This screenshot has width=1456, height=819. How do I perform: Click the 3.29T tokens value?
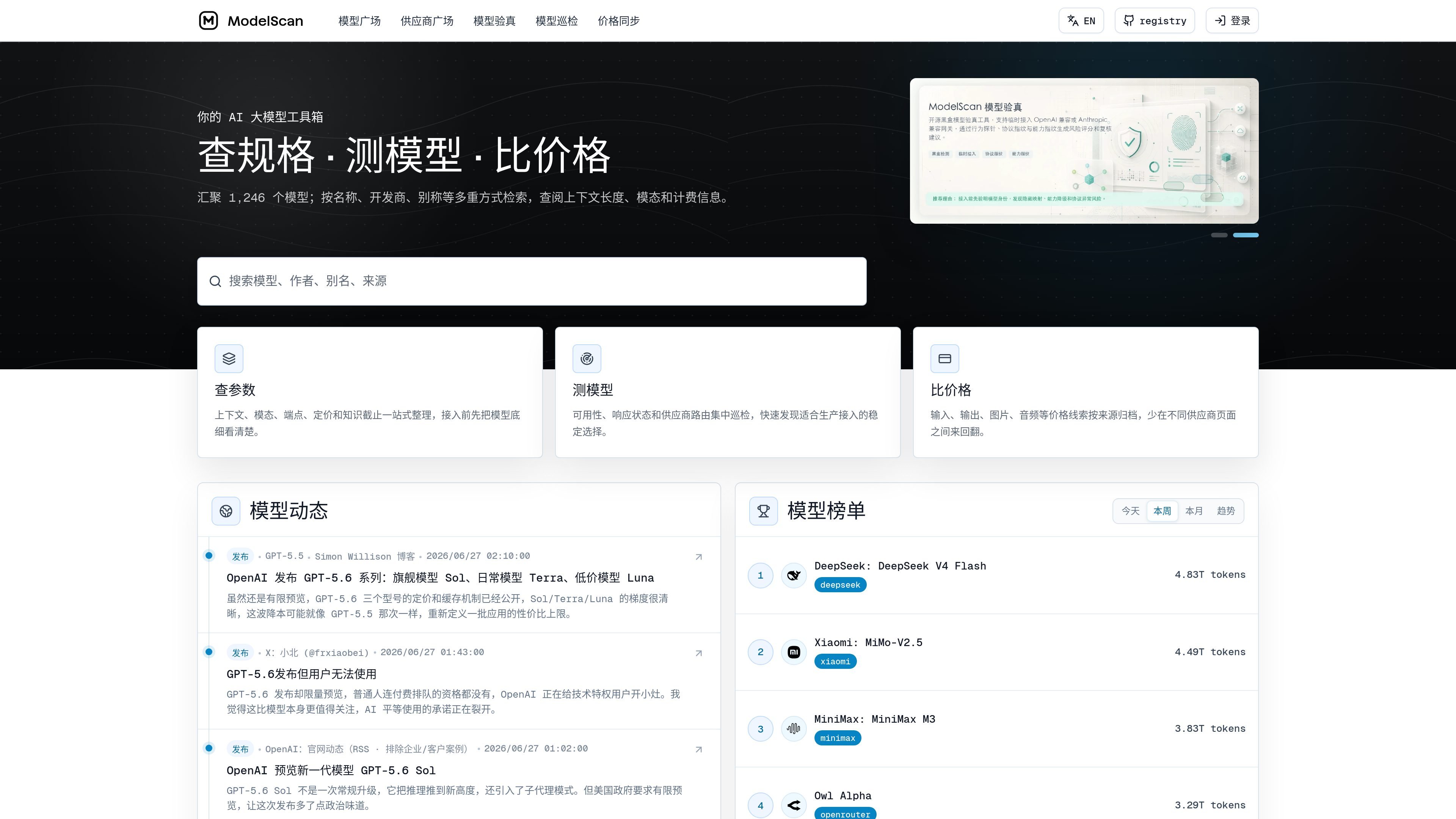tap(1210, 805)
